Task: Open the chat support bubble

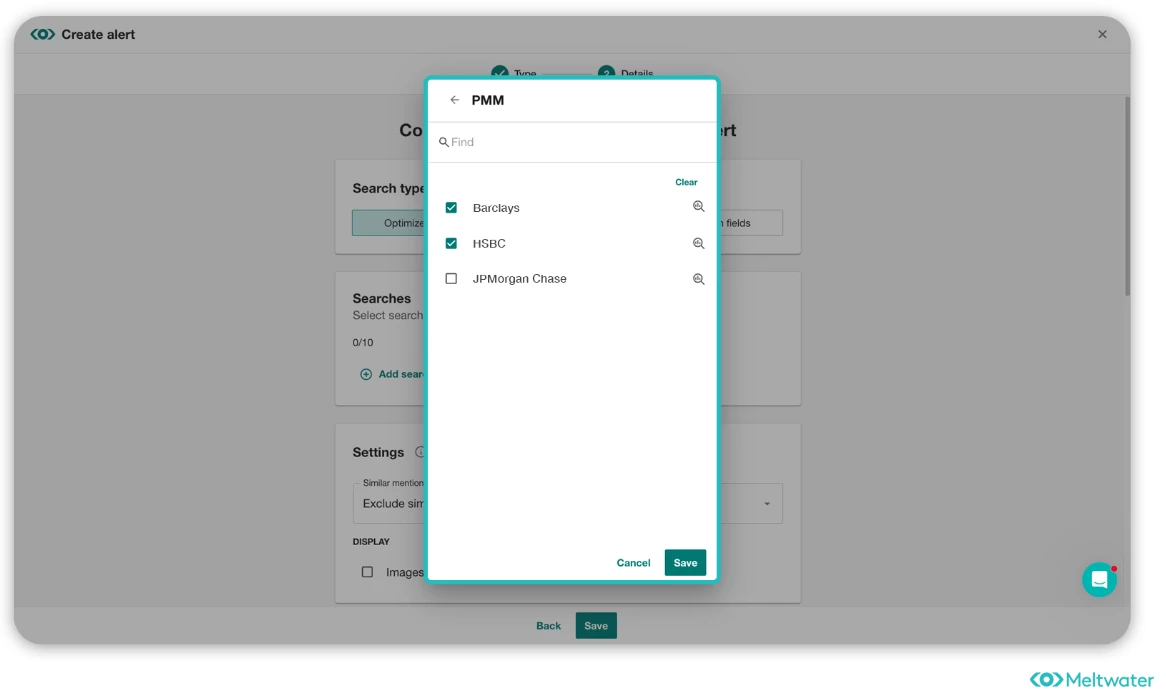Action: coord(1099,580)
